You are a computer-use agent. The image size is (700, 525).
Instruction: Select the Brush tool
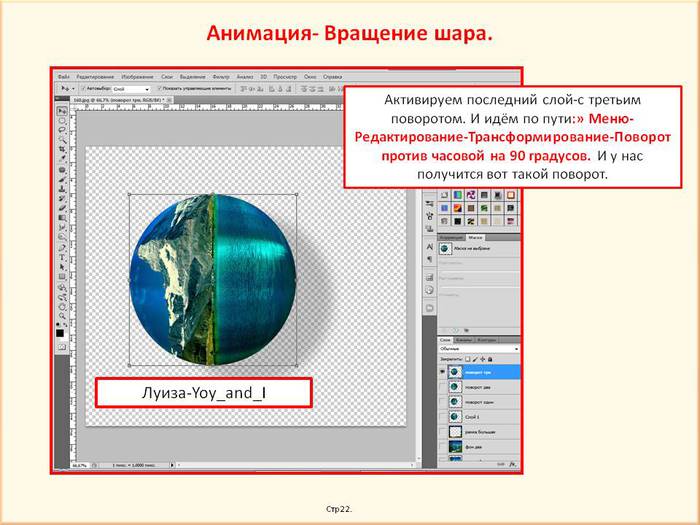[x=62, y=179]
